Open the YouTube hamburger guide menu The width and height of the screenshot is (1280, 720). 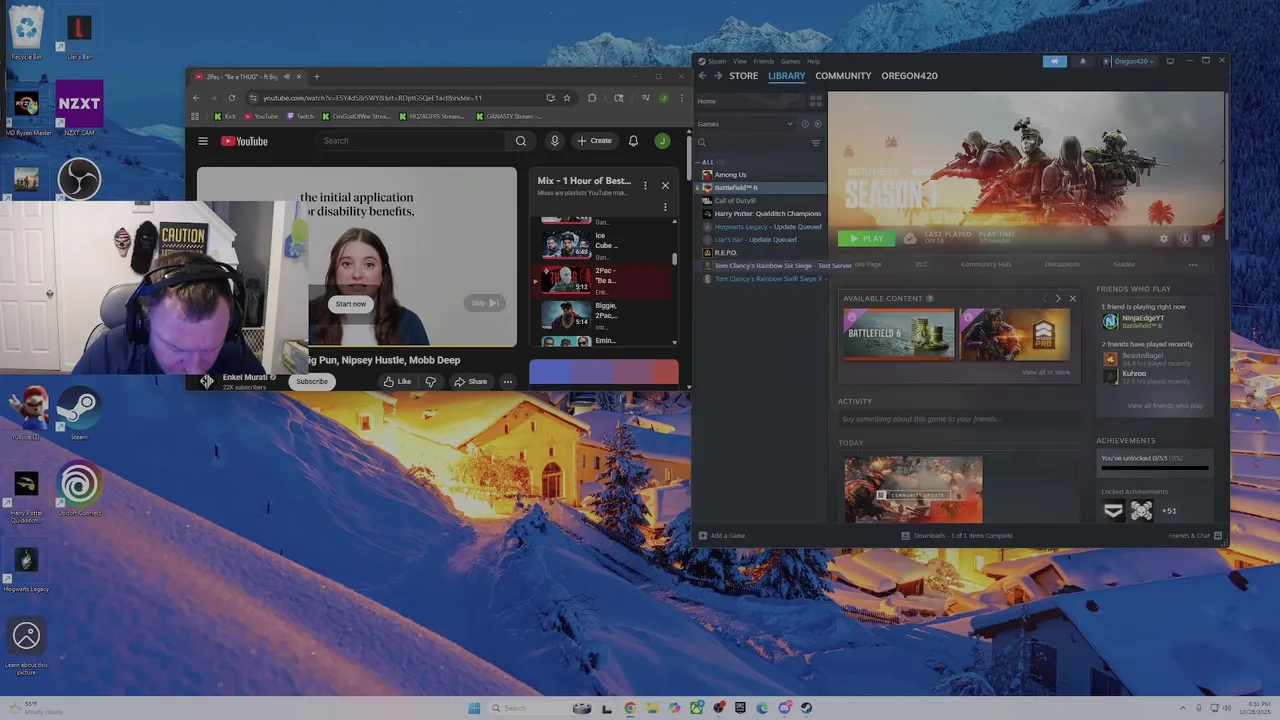(203, 141)
